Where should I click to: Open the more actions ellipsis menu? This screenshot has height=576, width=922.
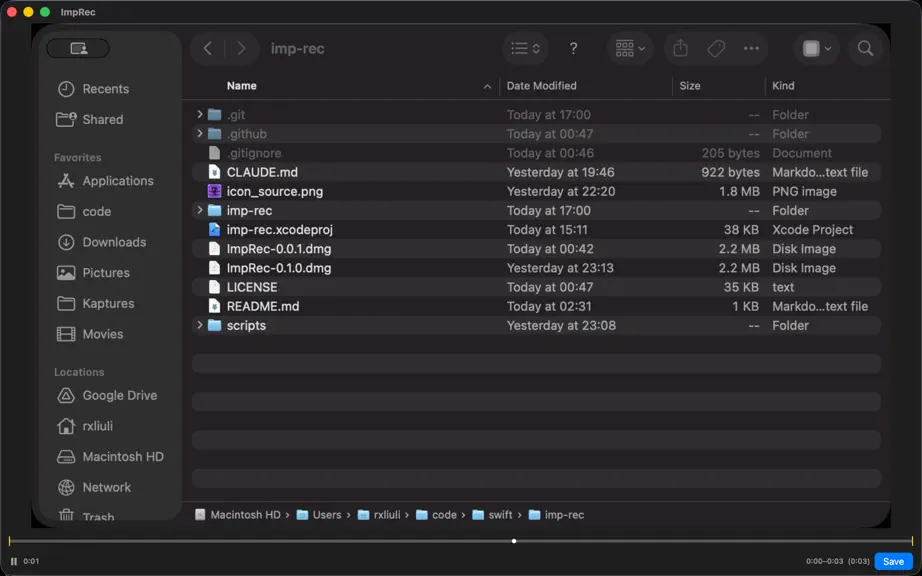click(x=751, y=48)
